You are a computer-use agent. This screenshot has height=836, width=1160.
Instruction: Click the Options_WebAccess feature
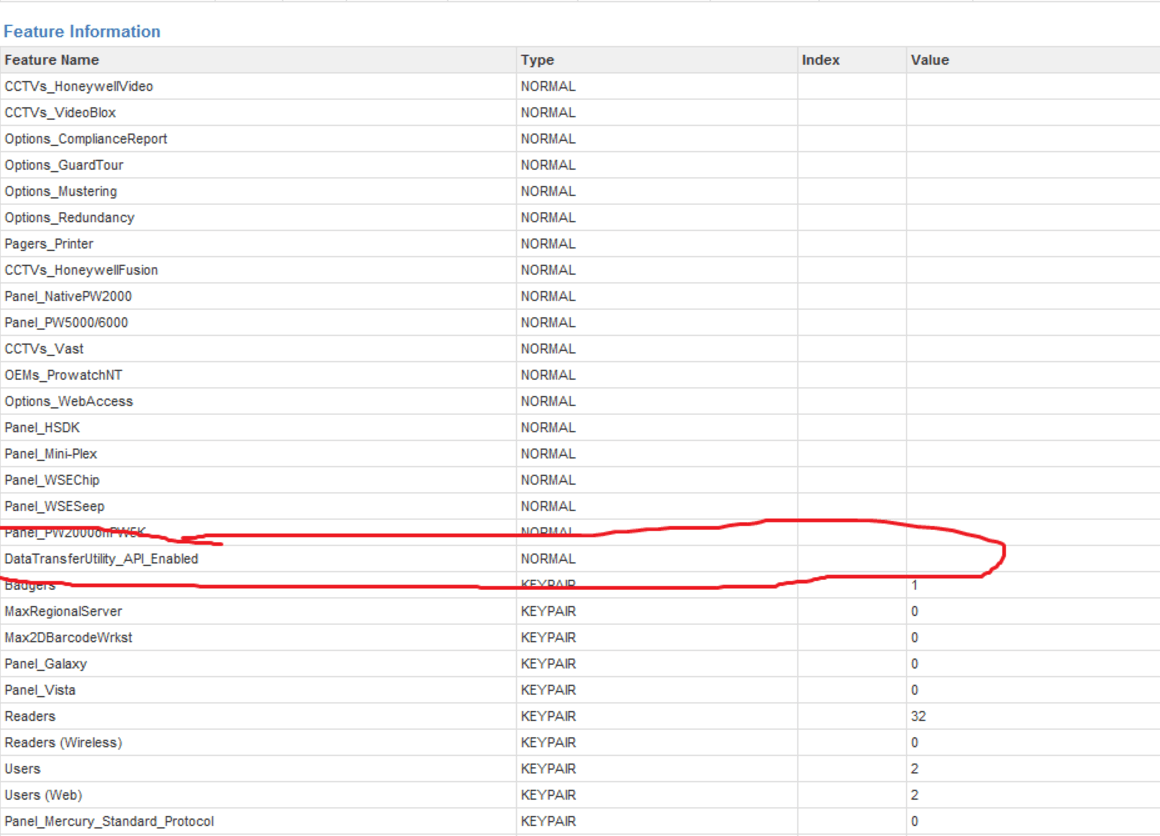click(x=69, y=401)
